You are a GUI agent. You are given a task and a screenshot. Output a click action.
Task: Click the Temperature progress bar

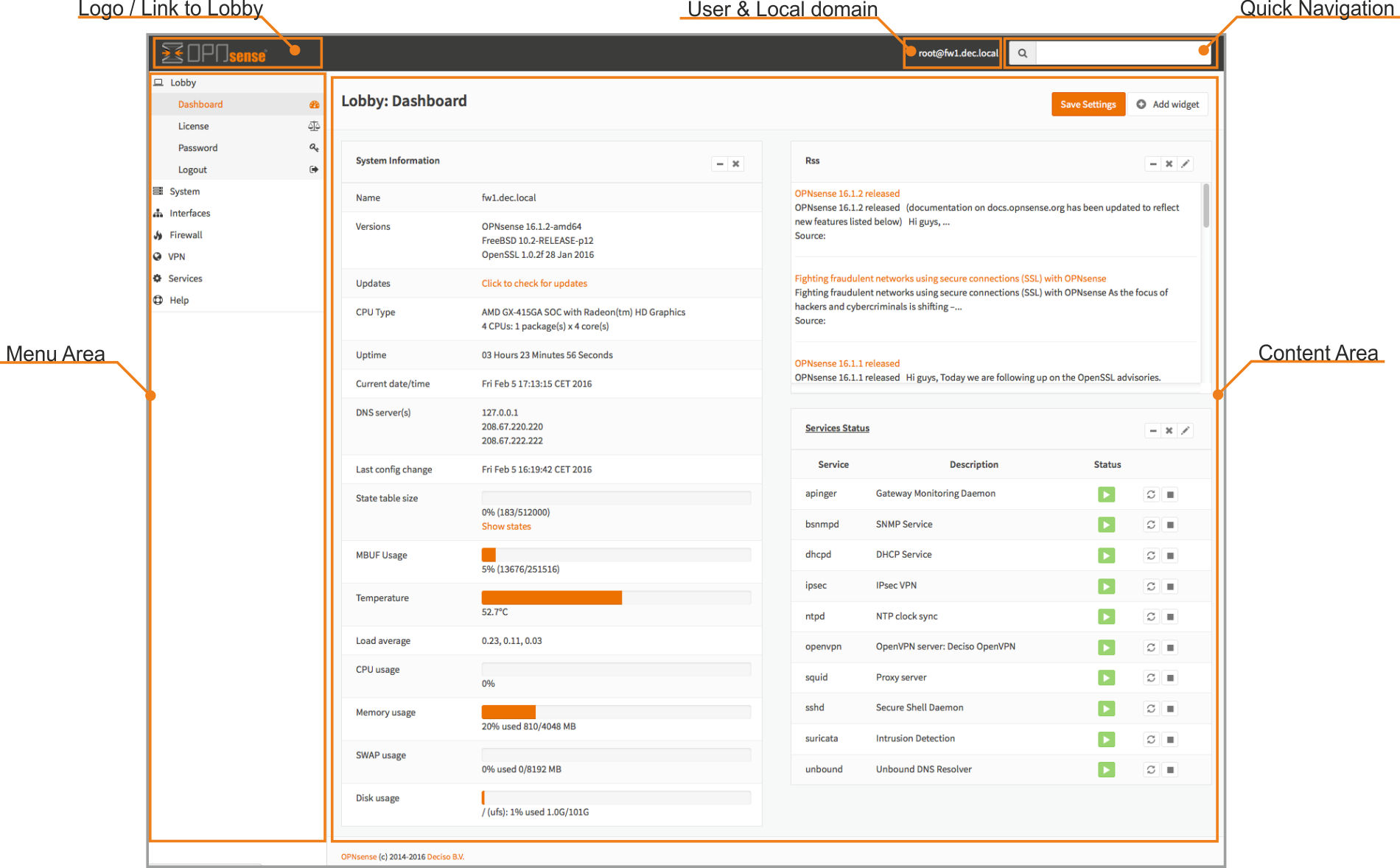(616, 598)
